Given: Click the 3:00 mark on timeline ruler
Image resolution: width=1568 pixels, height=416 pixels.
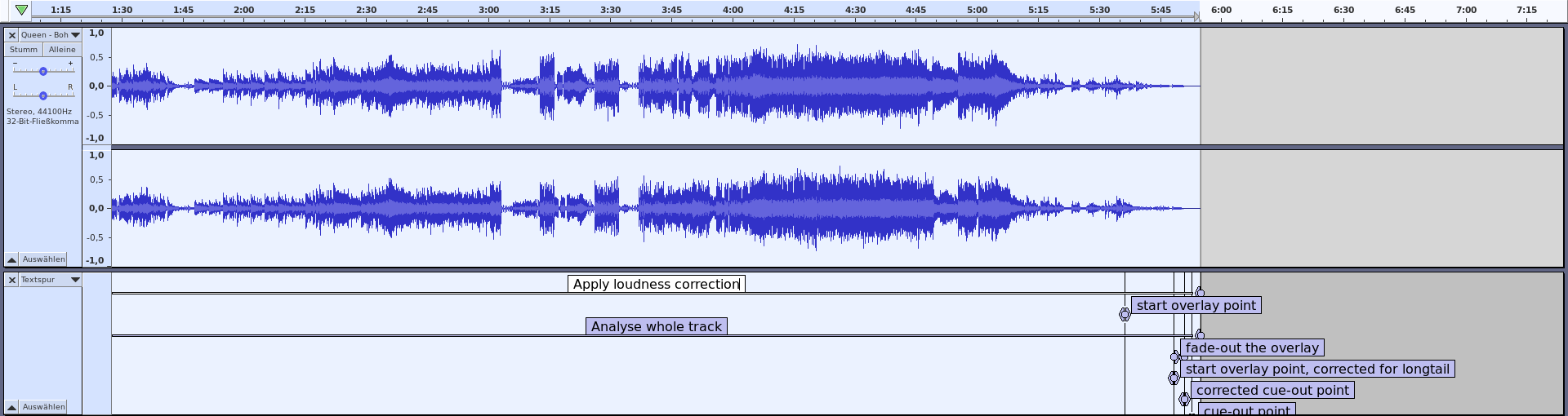Looking at the screenshot, I should coord(488,10).
